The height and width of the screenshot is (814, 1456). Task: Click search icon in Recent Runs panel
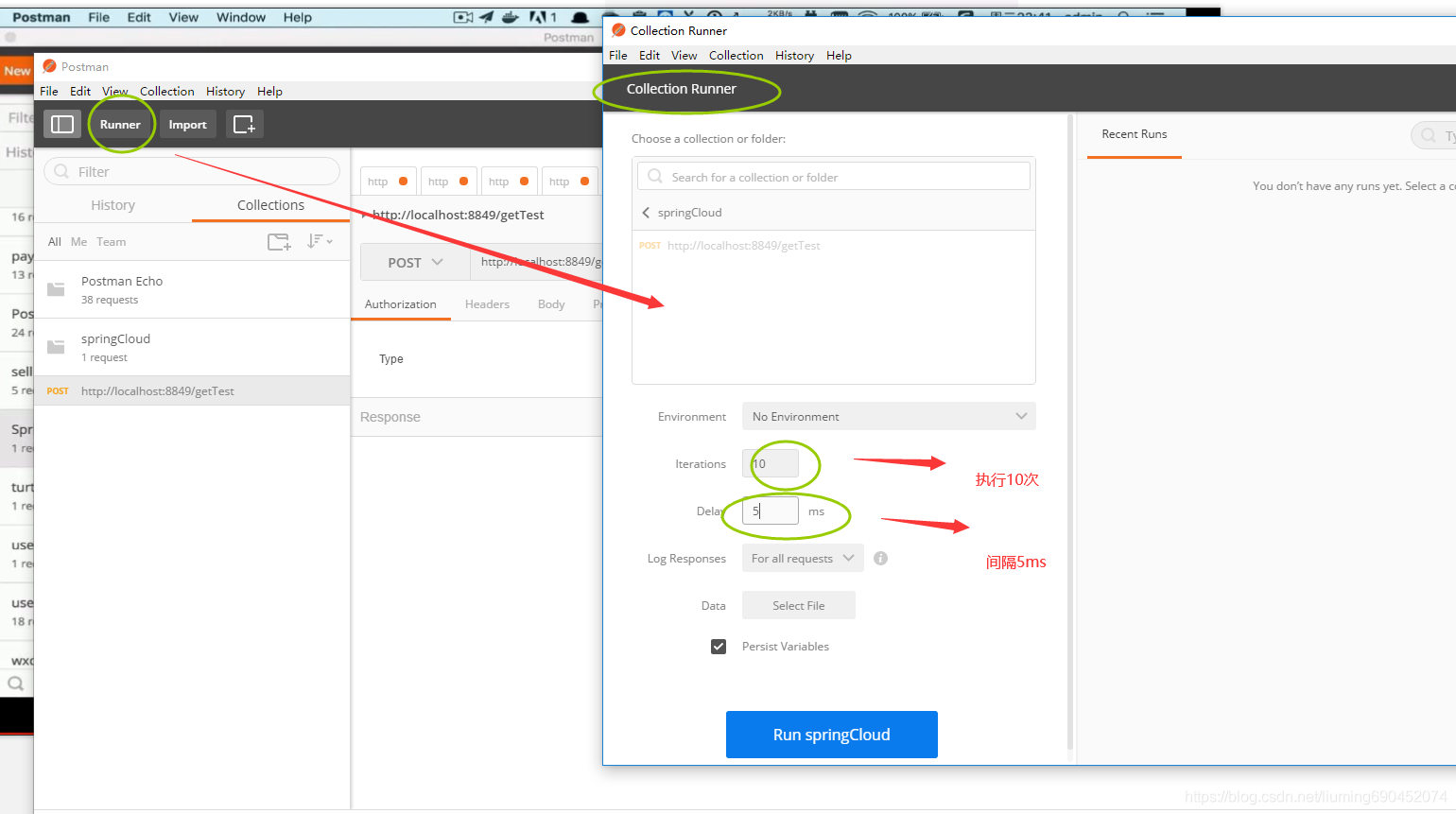point(1428,135)
